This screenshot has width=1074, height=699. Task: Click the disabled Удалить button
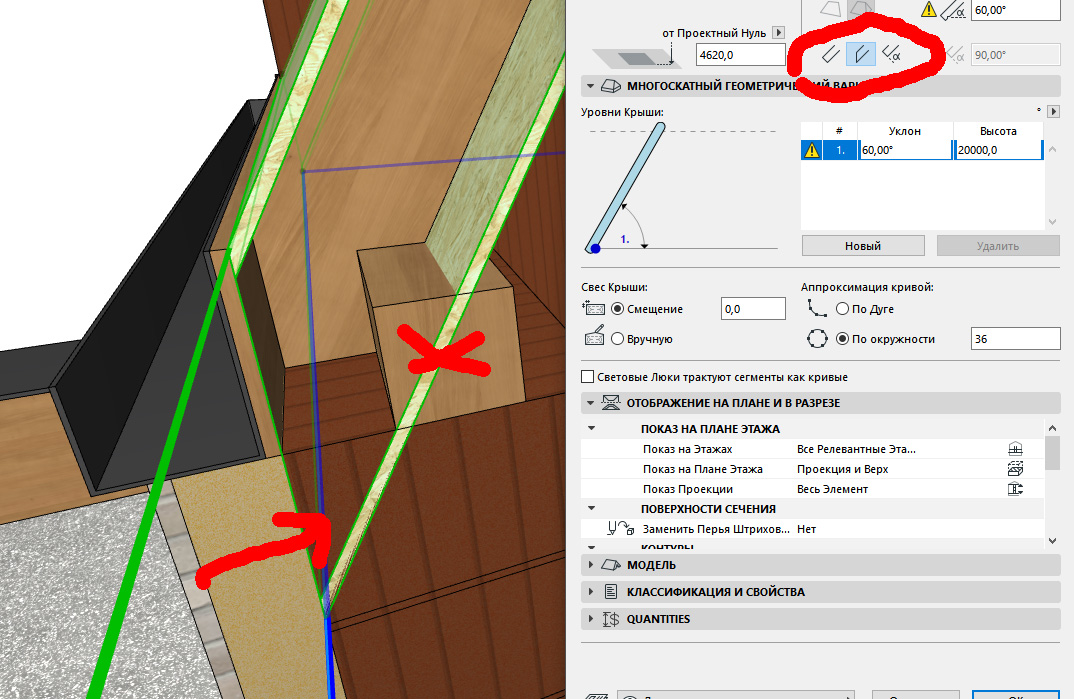[998, 246]
